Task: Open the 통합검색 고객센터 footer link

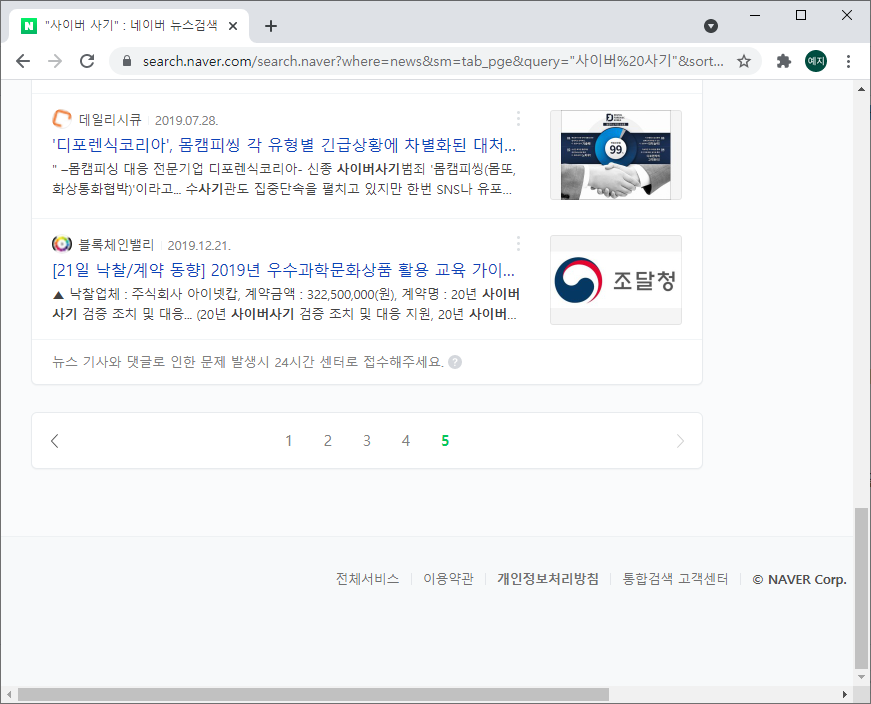Action: pyautogui.click(x=675, y=579)
